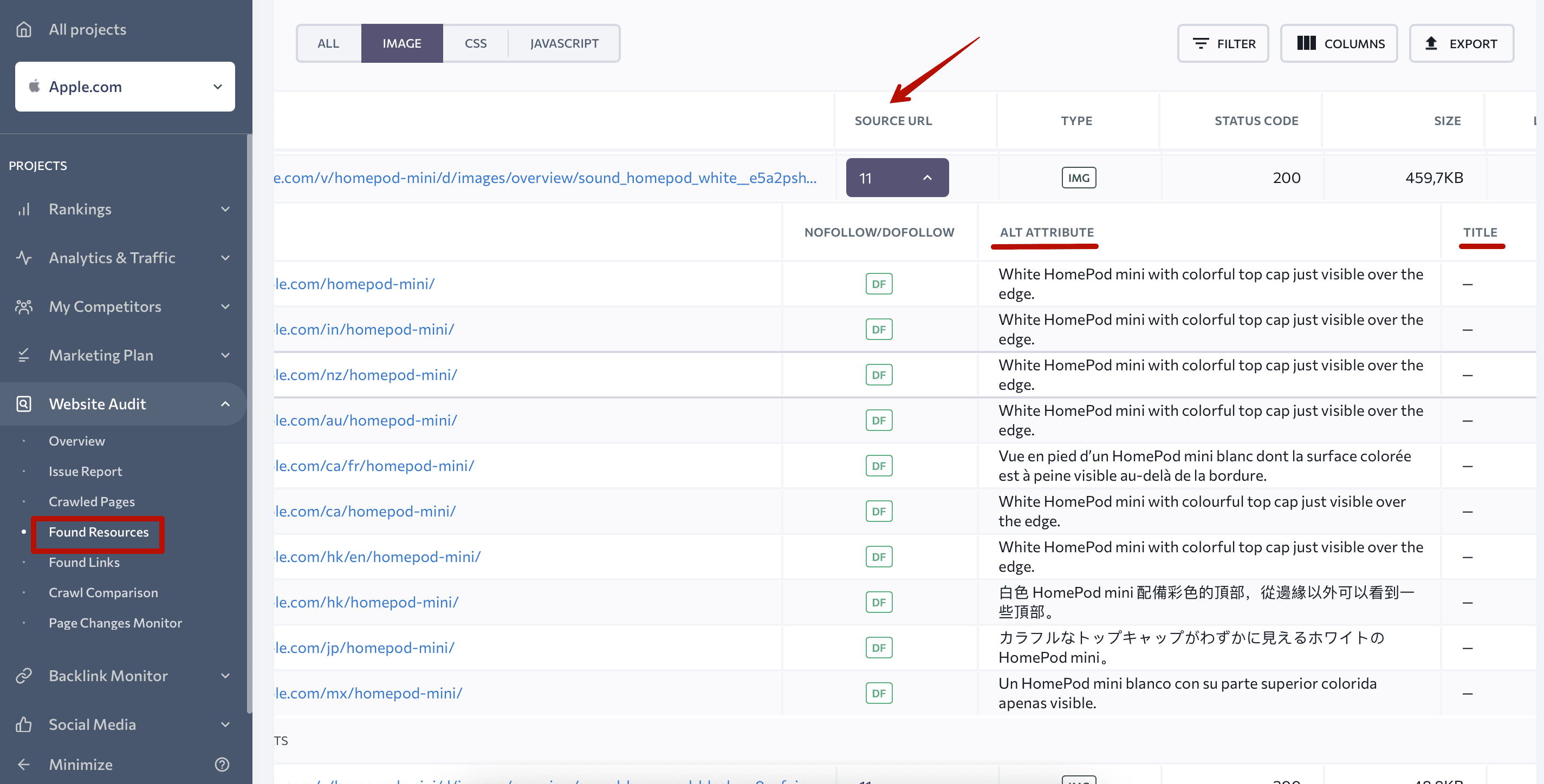Click DF badge in ca/fr/homepod-mini/ row
Image resolution: width=1544 pixels, height=784 pixels.
click(x=879, y=466)
